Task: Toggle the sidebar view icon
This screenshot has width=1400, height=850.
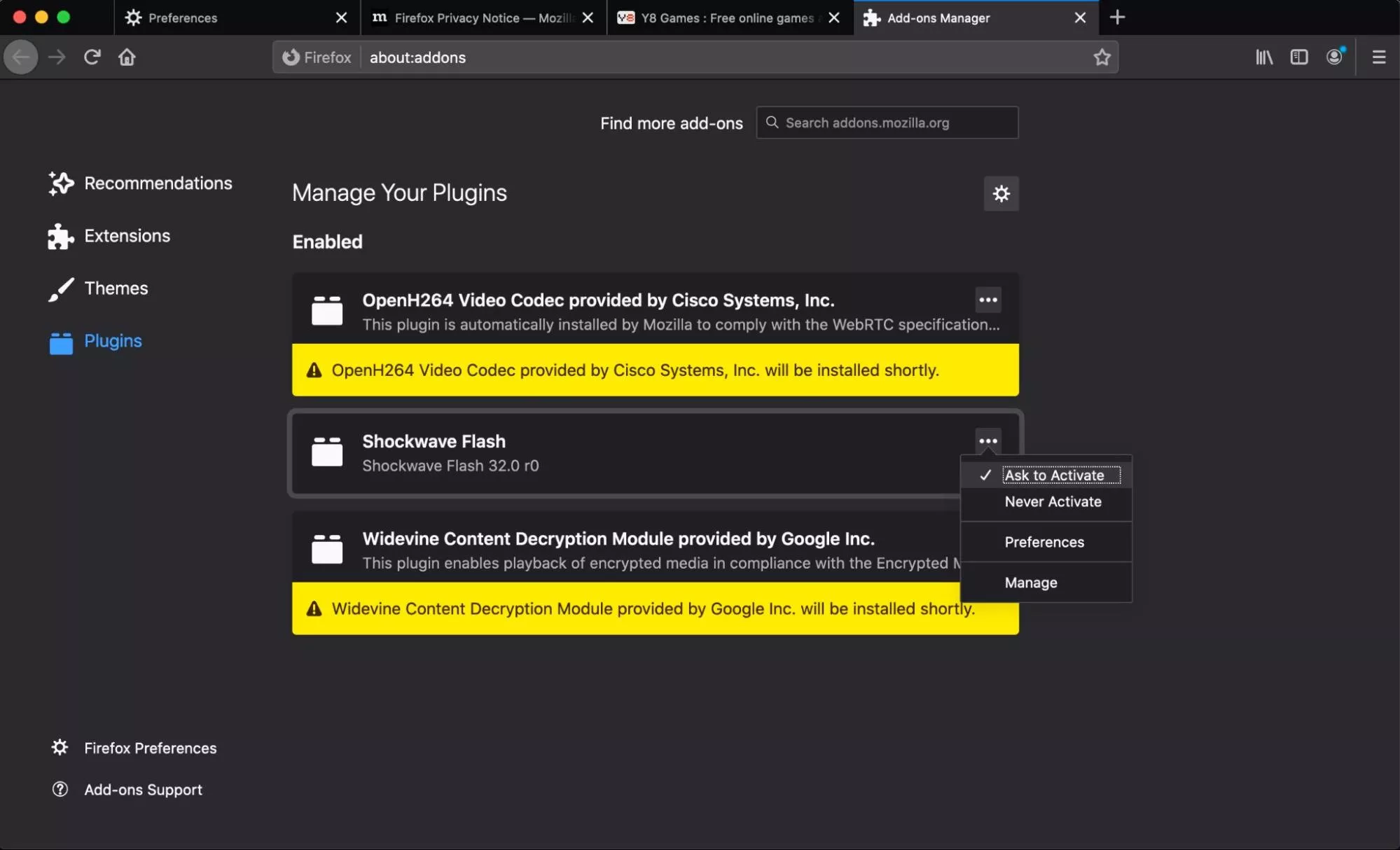Action: point(1298,57)
